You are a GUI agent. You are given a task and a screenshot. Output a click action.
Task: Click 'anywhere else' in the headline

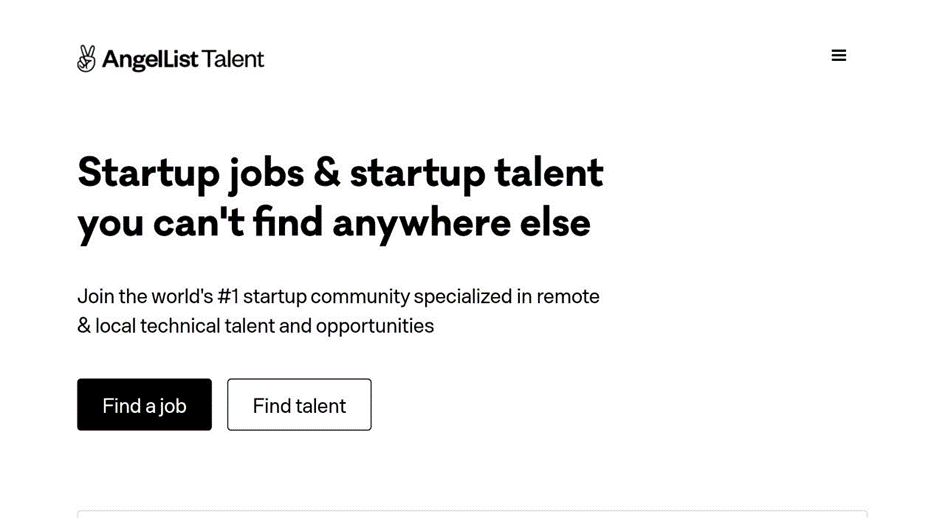coord(461,222)
